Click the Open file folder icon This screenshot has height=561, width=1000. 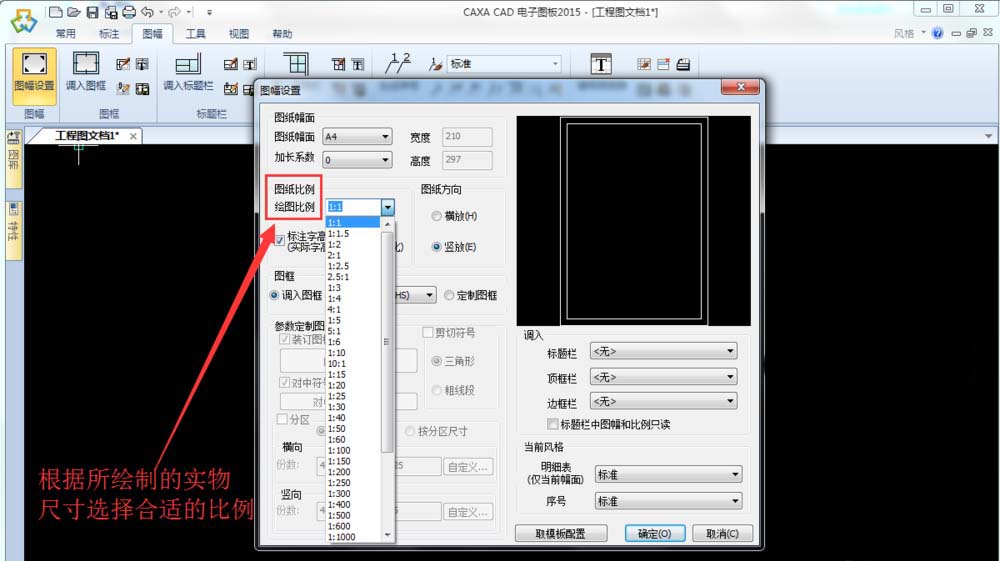pos(74,11)
